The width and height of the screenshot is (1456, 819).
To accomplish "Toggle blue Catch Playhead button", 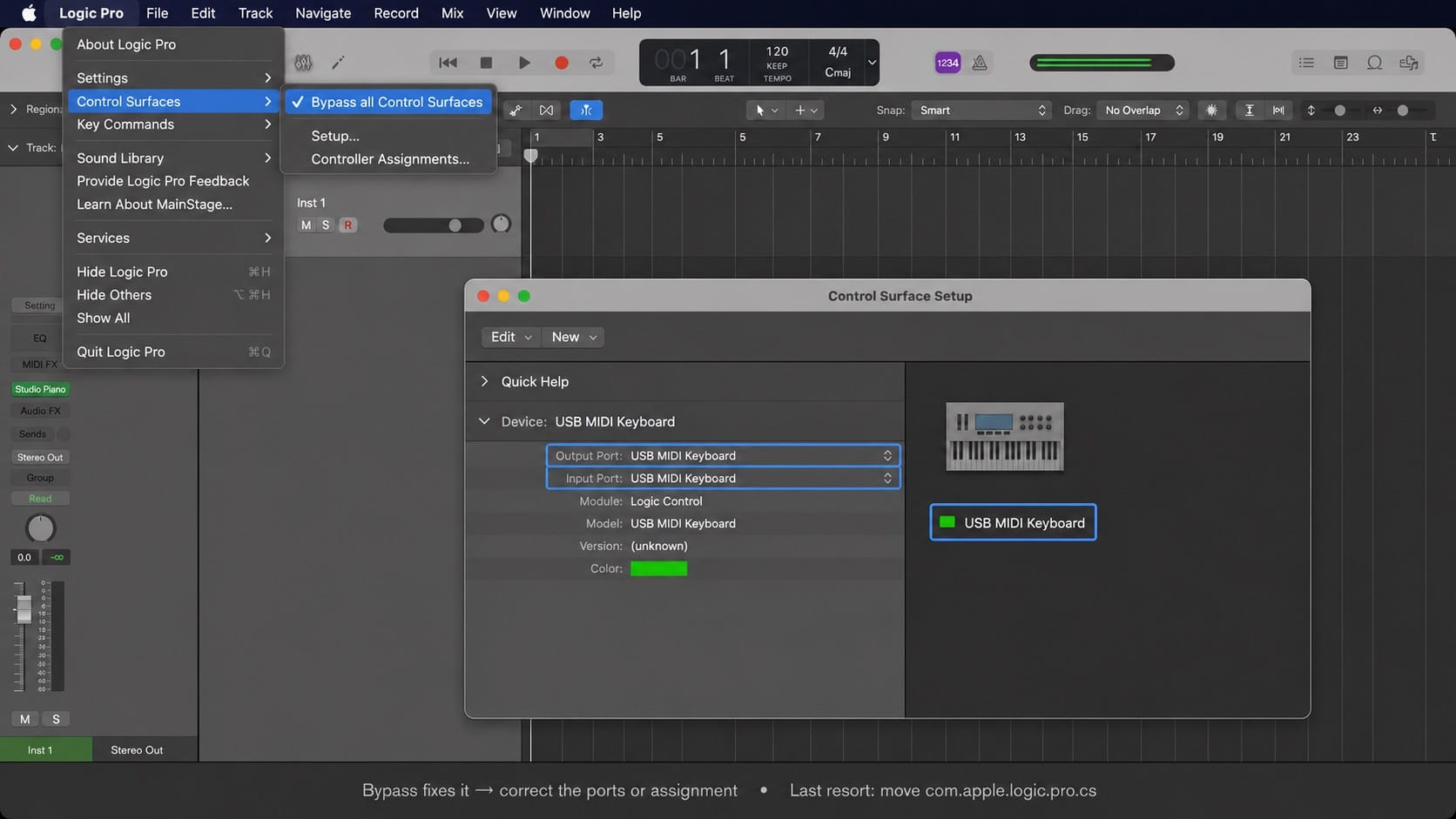I will [x=586, y=111].
